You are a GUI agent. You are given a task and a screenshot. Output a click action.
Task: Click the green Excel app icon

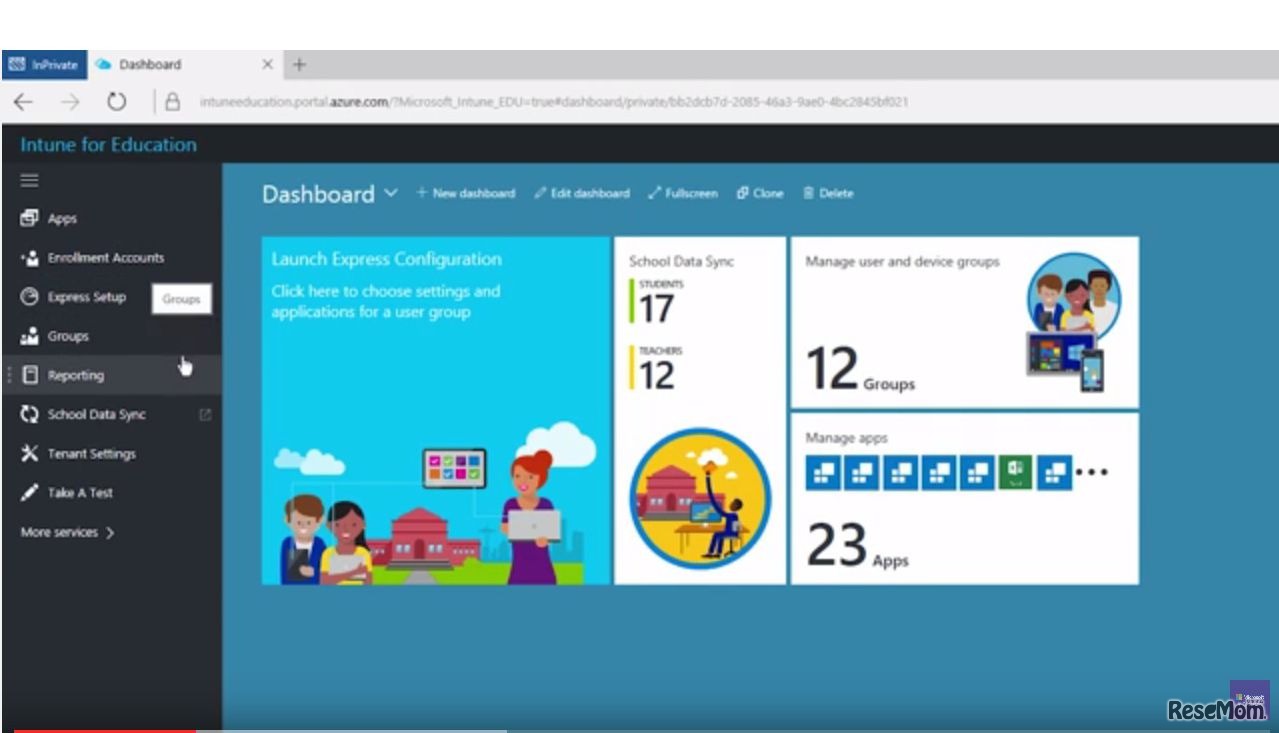1015,472
